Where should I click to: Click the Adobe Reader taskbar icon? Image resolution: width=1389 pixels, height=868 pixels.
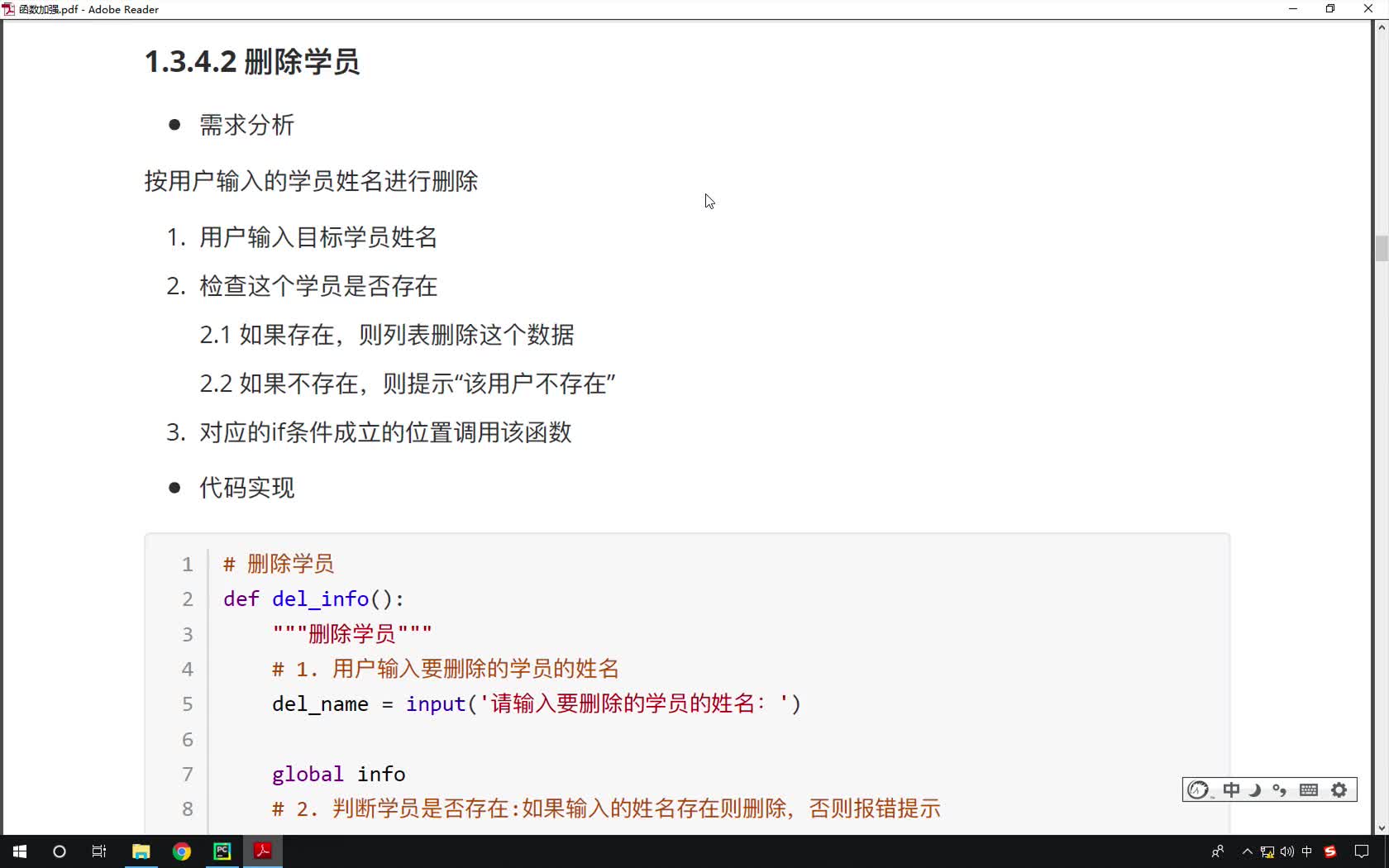pos(263,851)
